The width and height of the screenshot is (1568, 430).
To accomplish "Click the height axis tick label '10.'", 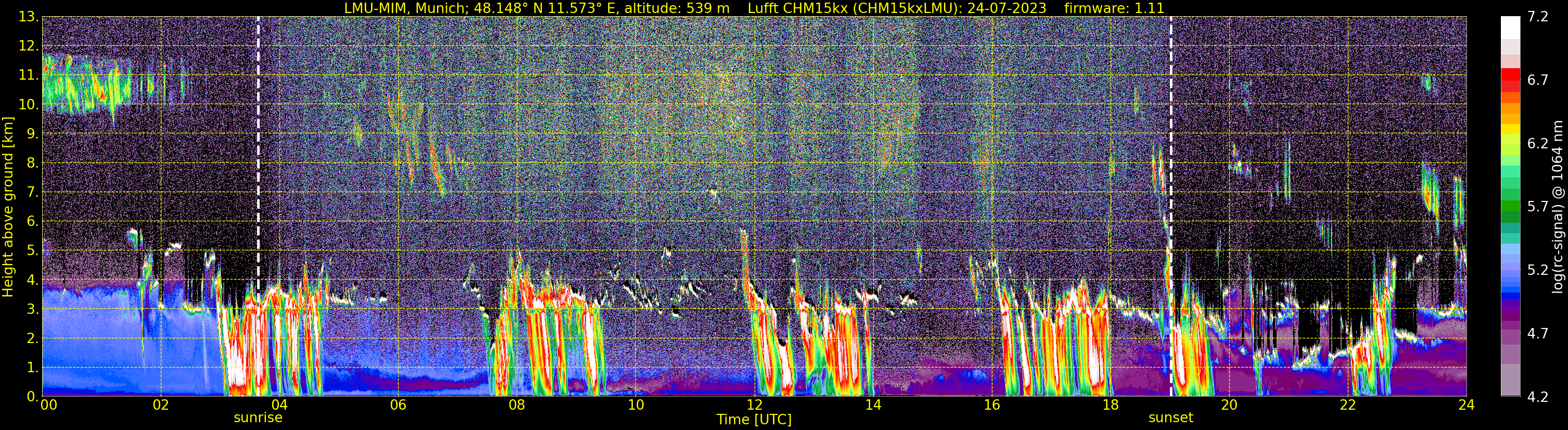I will pyautogui.click(x=29, y=105).
